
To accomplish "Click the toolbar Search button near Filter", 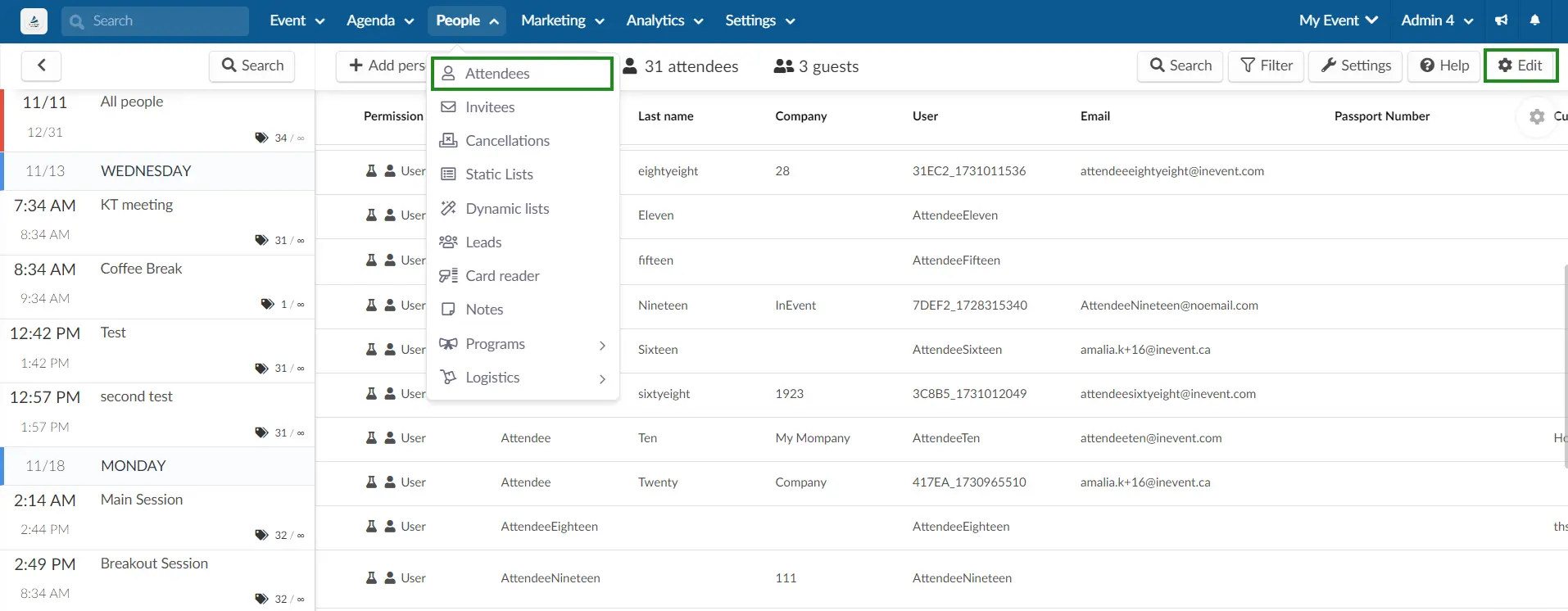I will 1181,66.
